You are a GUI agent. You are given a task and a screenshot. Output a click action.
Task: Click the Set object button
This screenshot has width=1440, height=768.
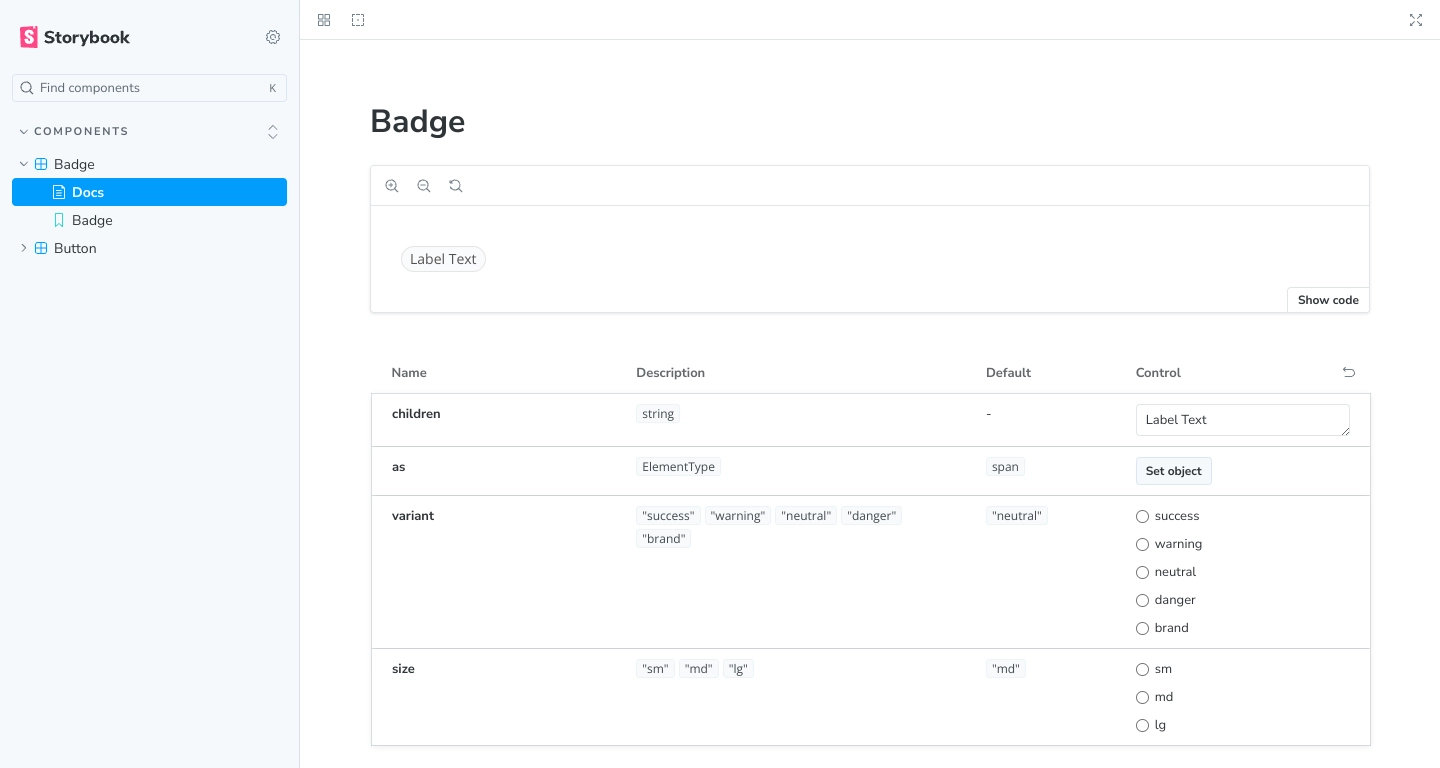click(x=1173, y=471)
